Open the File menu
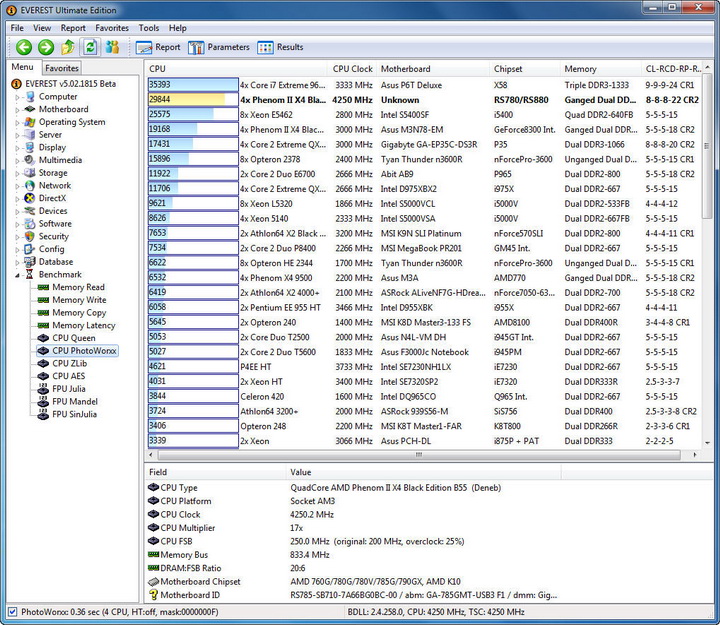720x625 pixels. pyautogui.click(x=17, y=28)
